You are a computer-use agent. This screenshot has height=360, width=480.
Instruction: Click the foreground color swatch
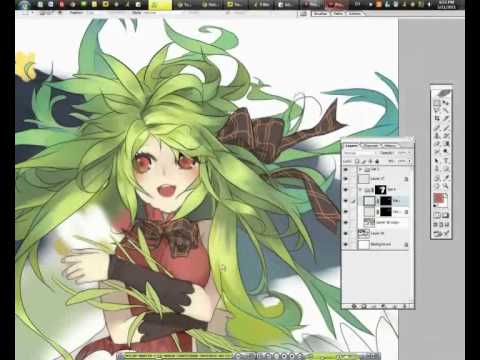(439, 198)
